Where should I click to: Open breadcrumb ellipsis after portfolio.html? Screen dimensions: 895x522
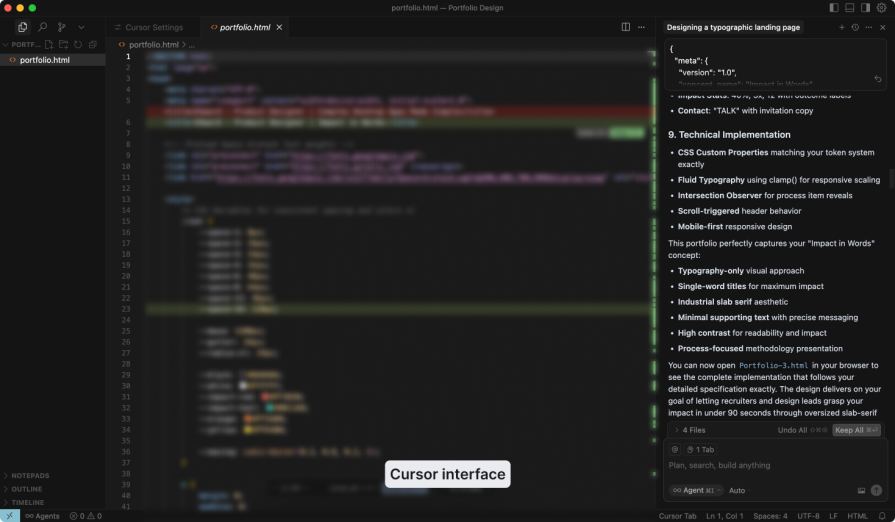click(x=192, y=44)
